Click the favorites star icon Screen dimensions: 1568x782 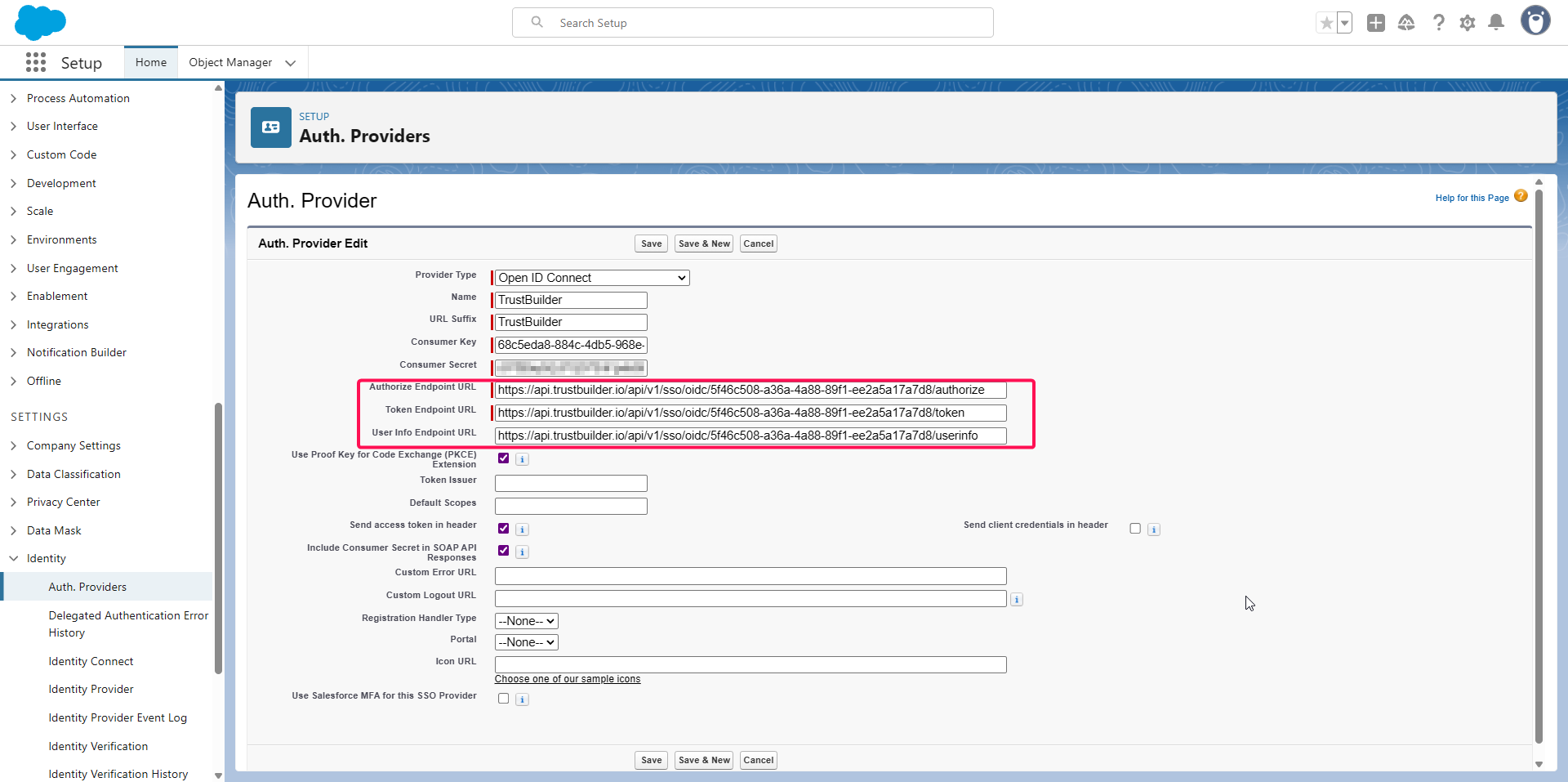click(x=1326, y=23)
